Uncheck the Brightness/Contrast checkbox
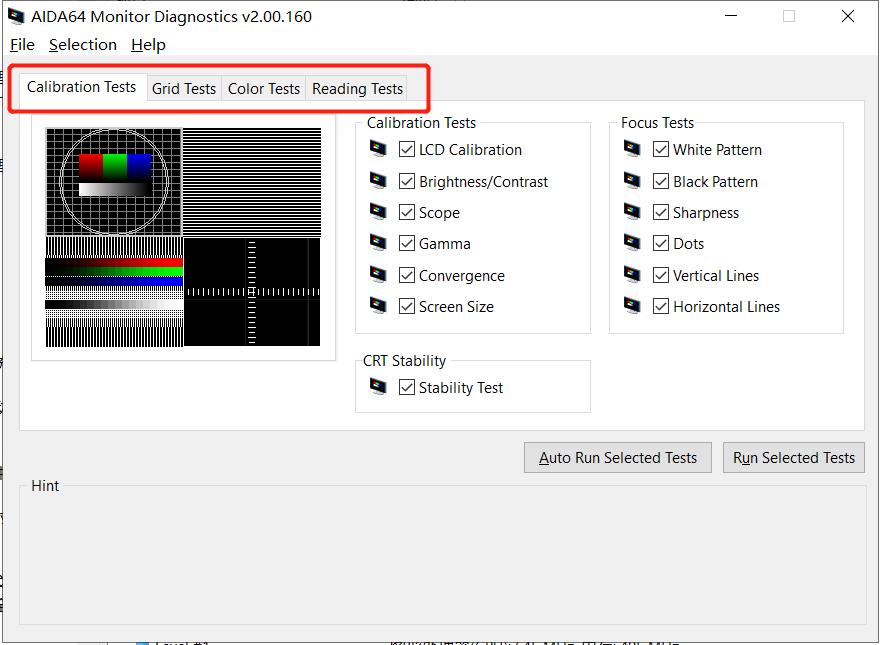The width and height of the screenshot is (881, 645). (407, 181)
